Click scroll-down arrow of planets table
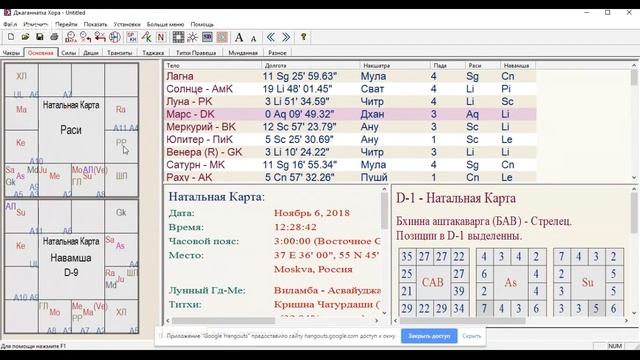The image size is (640, 360). [x=634, y=178]
